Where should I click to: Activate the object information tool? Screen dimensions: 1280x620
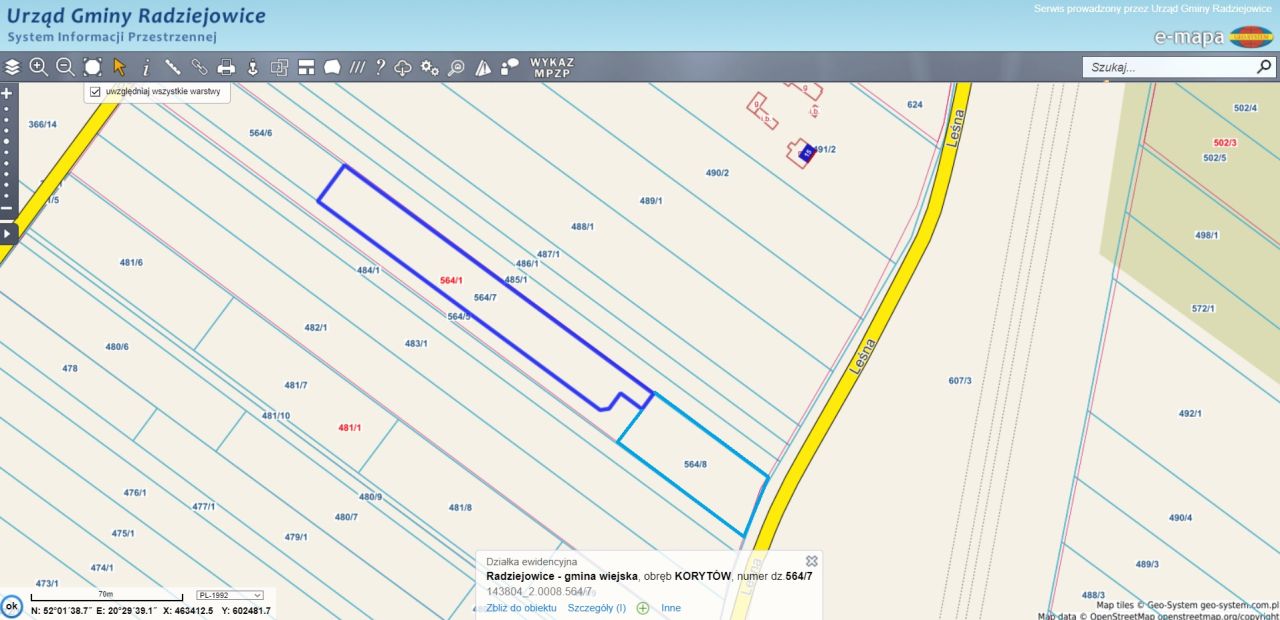coord(146,67)
